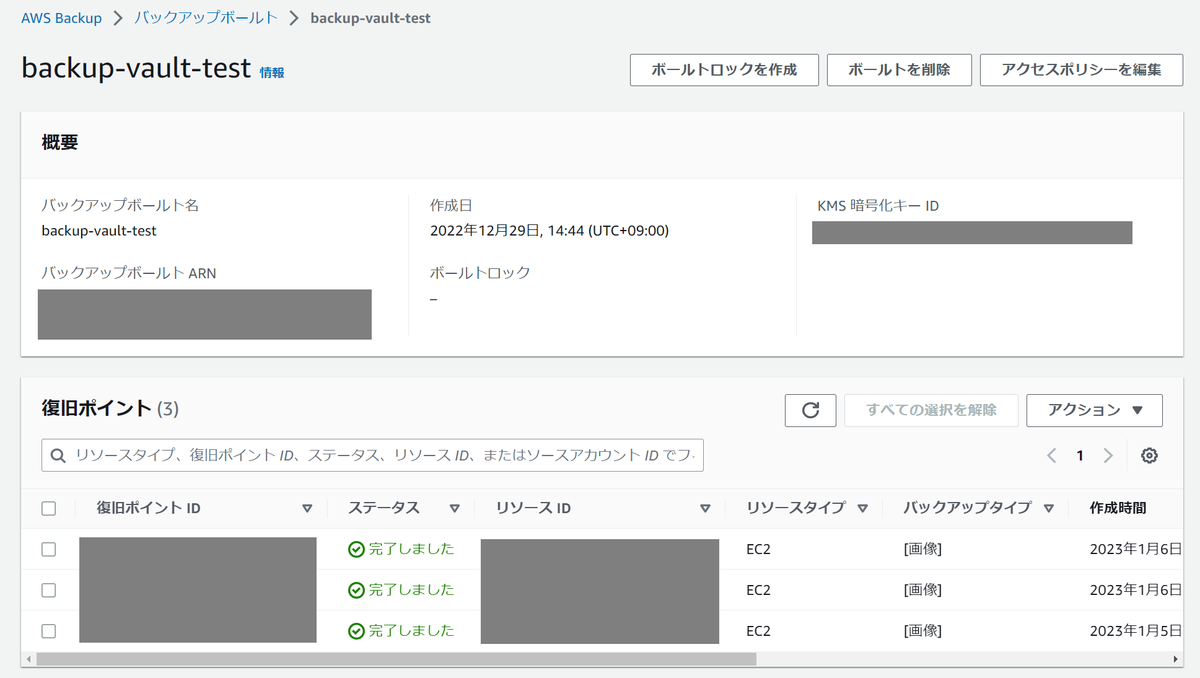Click creation date 2022年12月29日, 14:44

[x=549, y=231]
